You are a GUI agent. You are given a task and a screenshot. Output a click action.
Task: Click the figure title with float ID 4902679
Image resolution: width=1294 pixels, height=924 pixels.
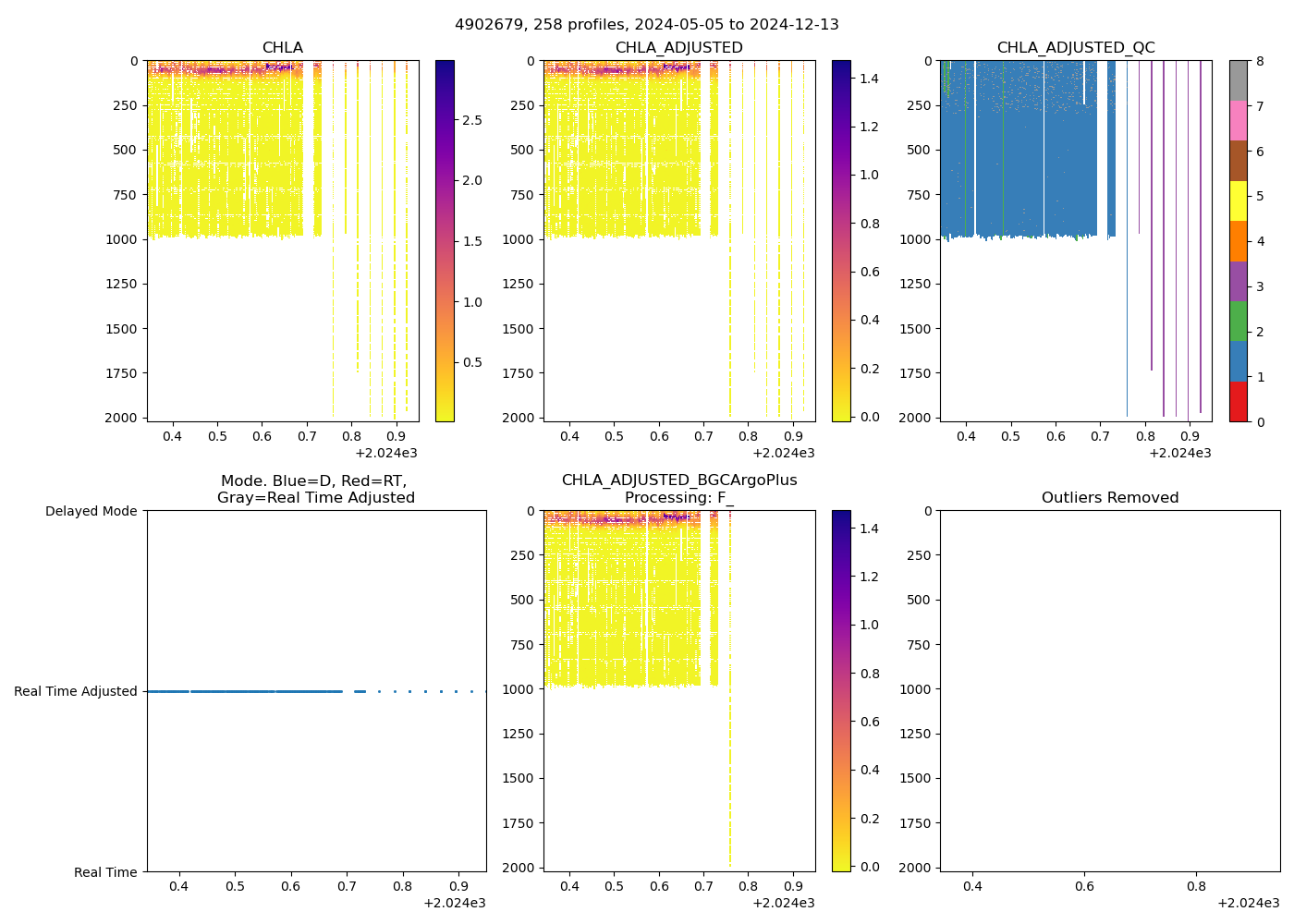[x=647, y=25]
